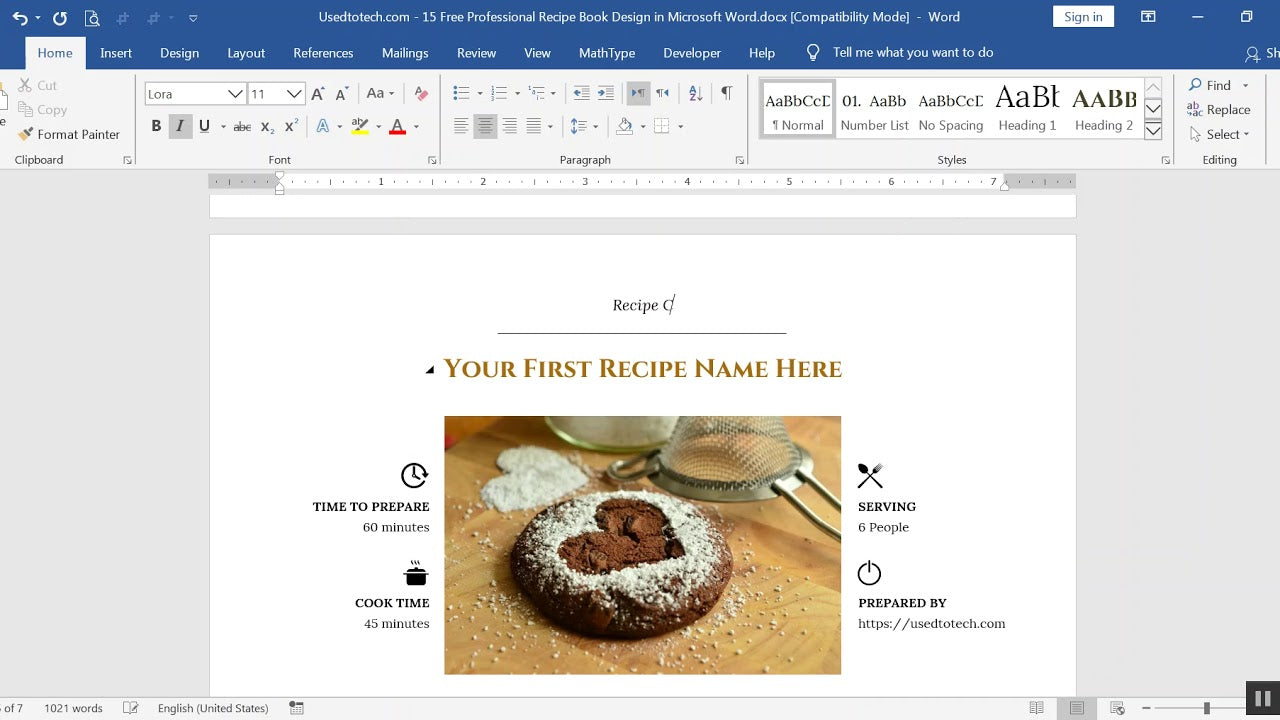
Task: Apply superscript formatting
Action: [291, 127]
